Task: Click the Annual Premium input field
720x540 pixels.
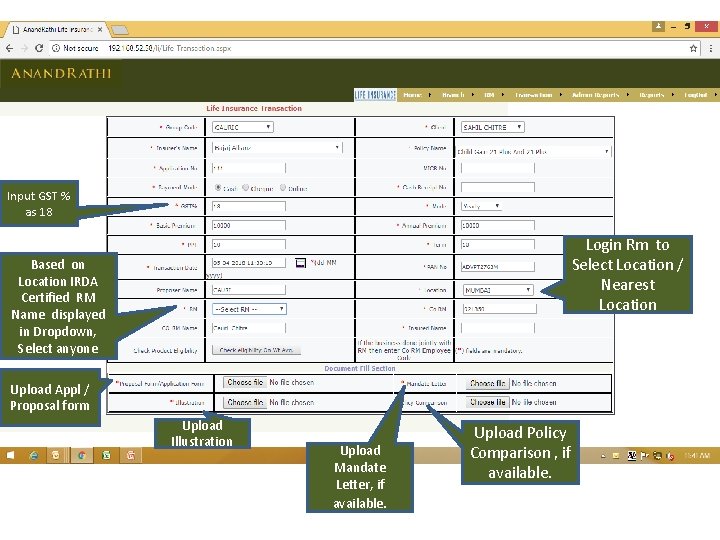Action: (x=498, y=225)
